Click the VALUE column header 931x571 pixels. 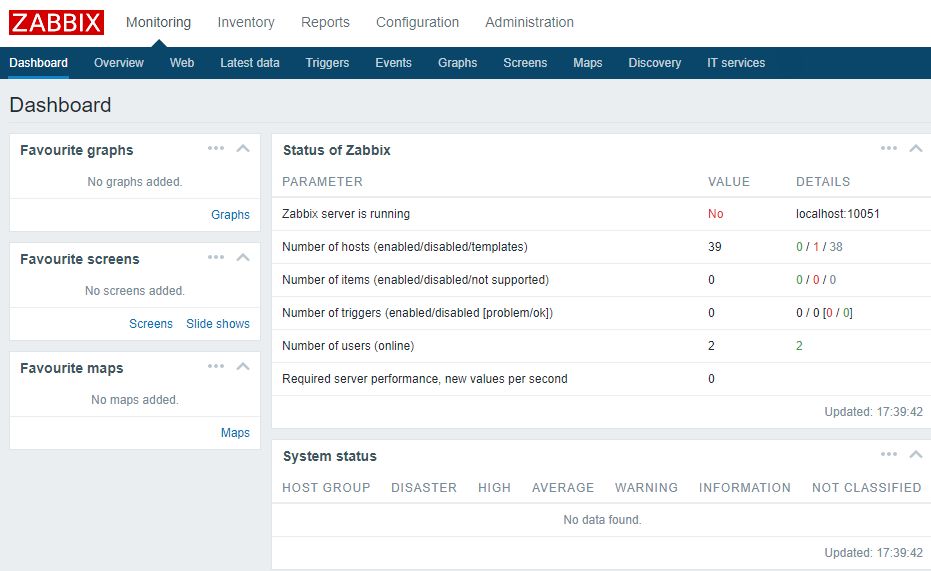[729, 182]
